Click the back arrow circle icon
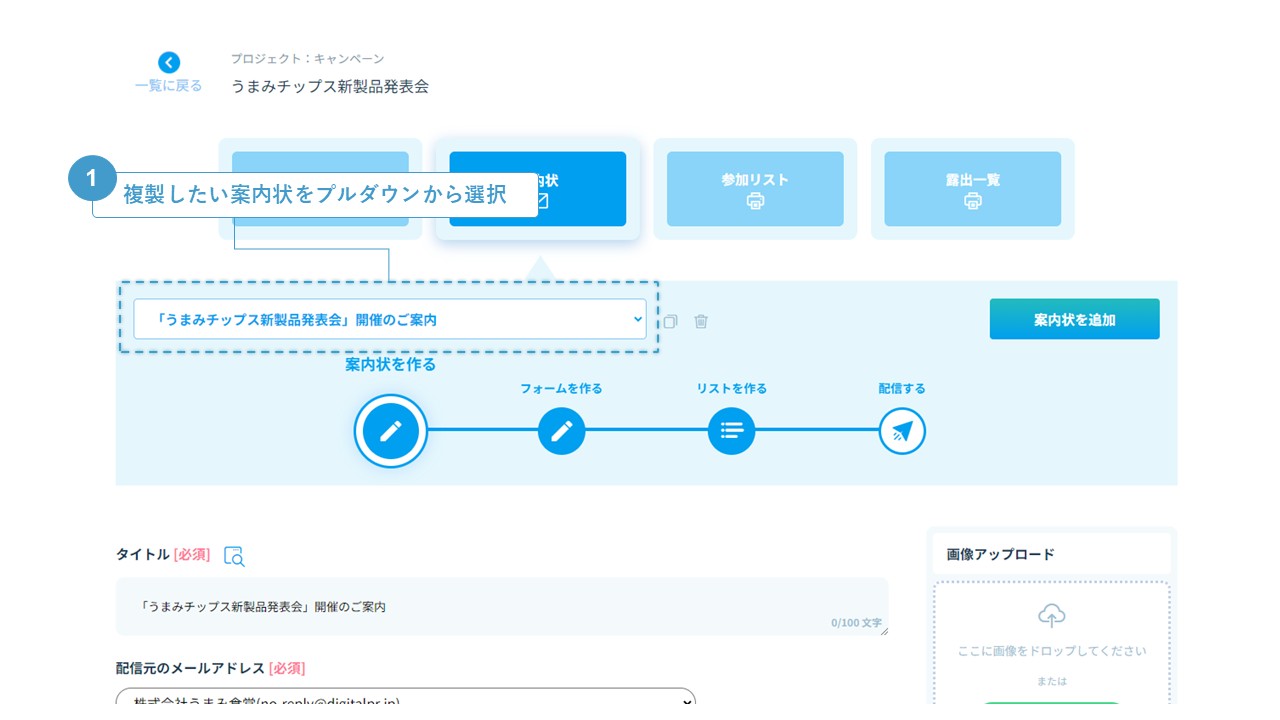 click(x=169, y=62)
